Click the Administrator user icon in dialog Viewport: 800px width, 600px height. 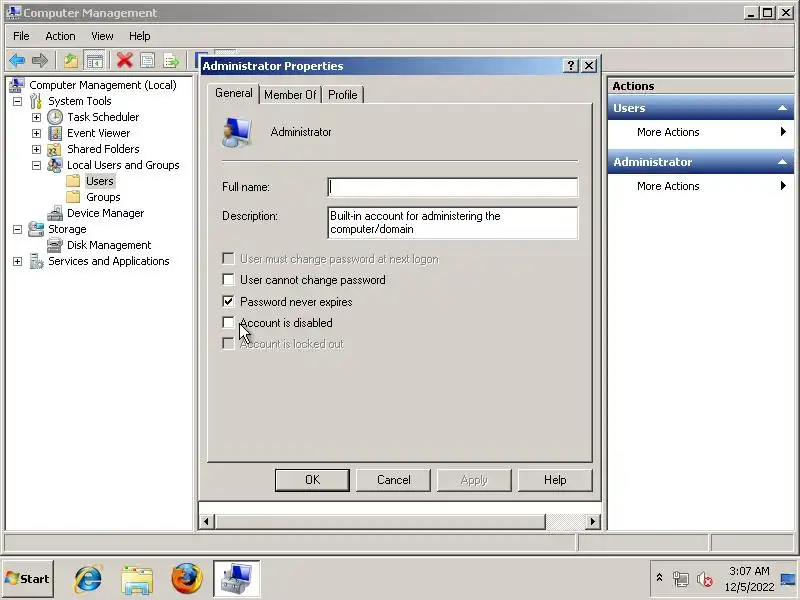click(237, 132)
